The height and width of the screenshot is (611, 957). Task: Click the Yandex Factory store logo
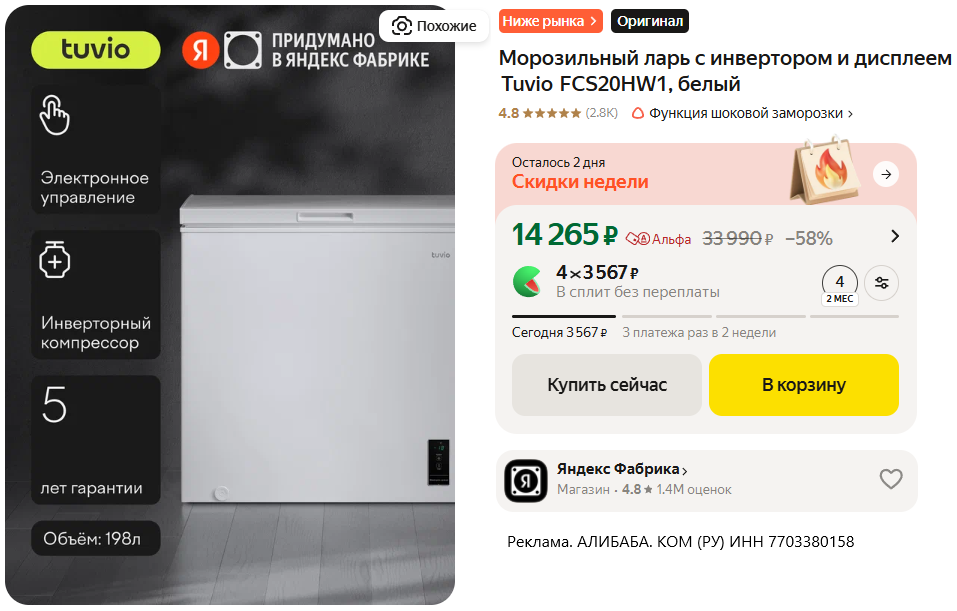click(x=525, y=480)
